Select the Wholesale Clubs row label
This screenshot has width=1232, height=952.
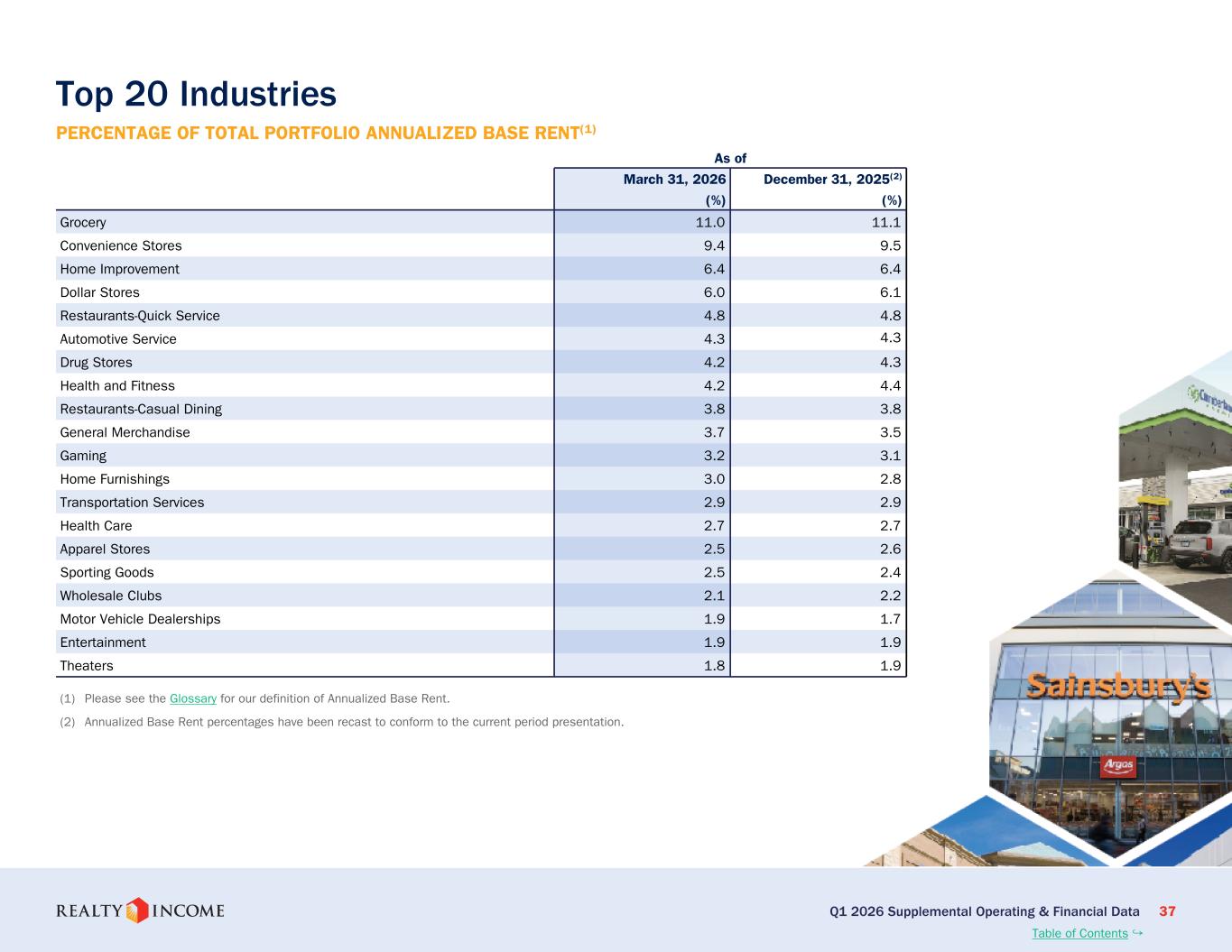pyautogui.click(x=111, y=596)
